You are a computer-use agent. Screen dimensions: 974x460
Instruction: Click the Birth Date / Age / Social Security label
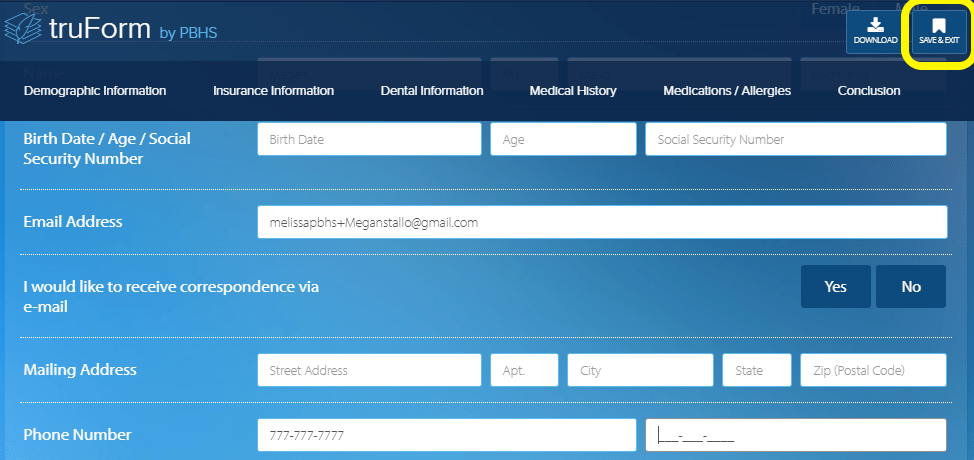(107, 148)
